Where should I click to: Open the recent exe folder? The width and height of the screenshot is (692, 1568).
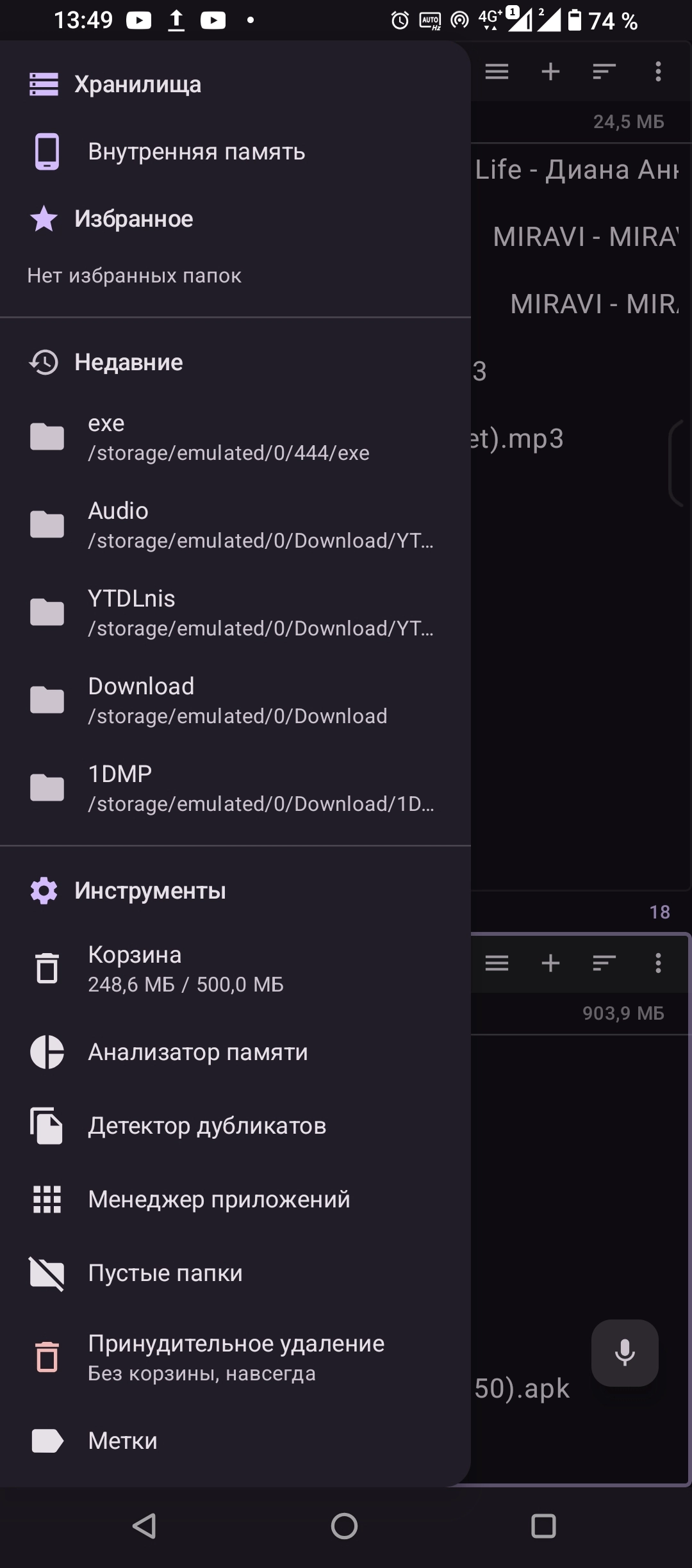click(x=235, y=437)
